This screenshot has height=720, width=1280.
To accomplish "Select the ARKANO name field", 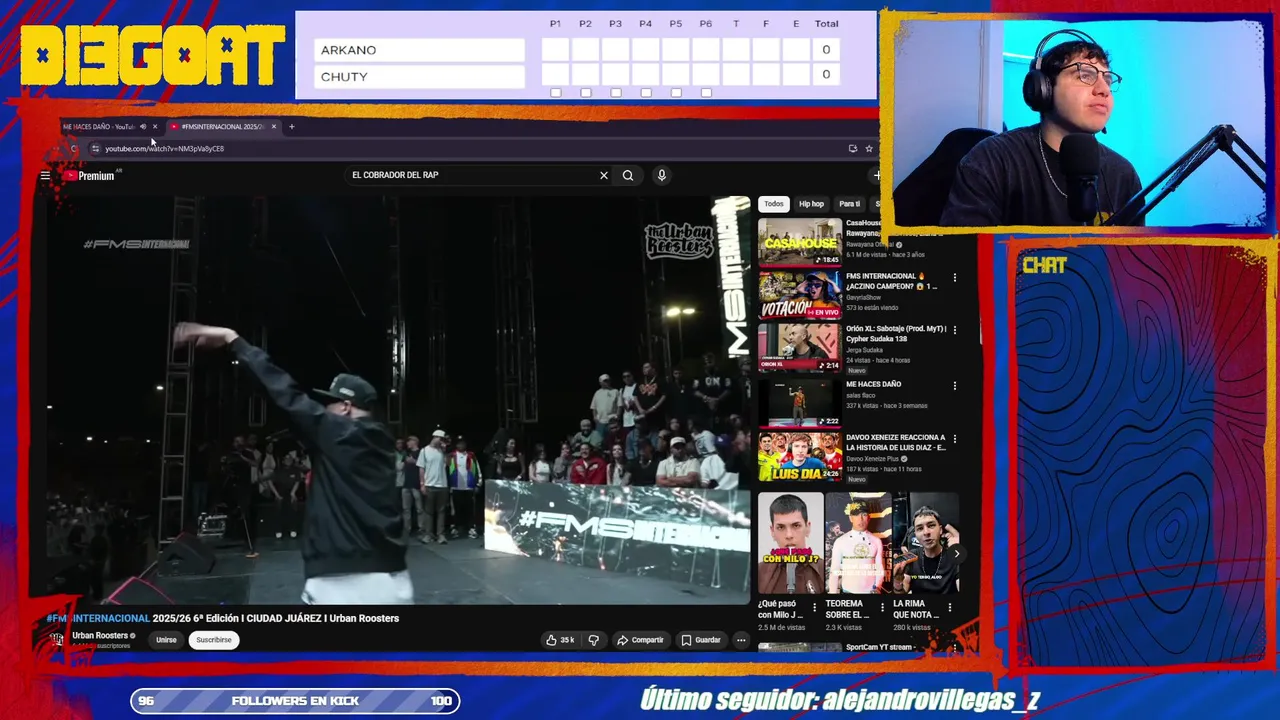I will [x=419, y=50].
